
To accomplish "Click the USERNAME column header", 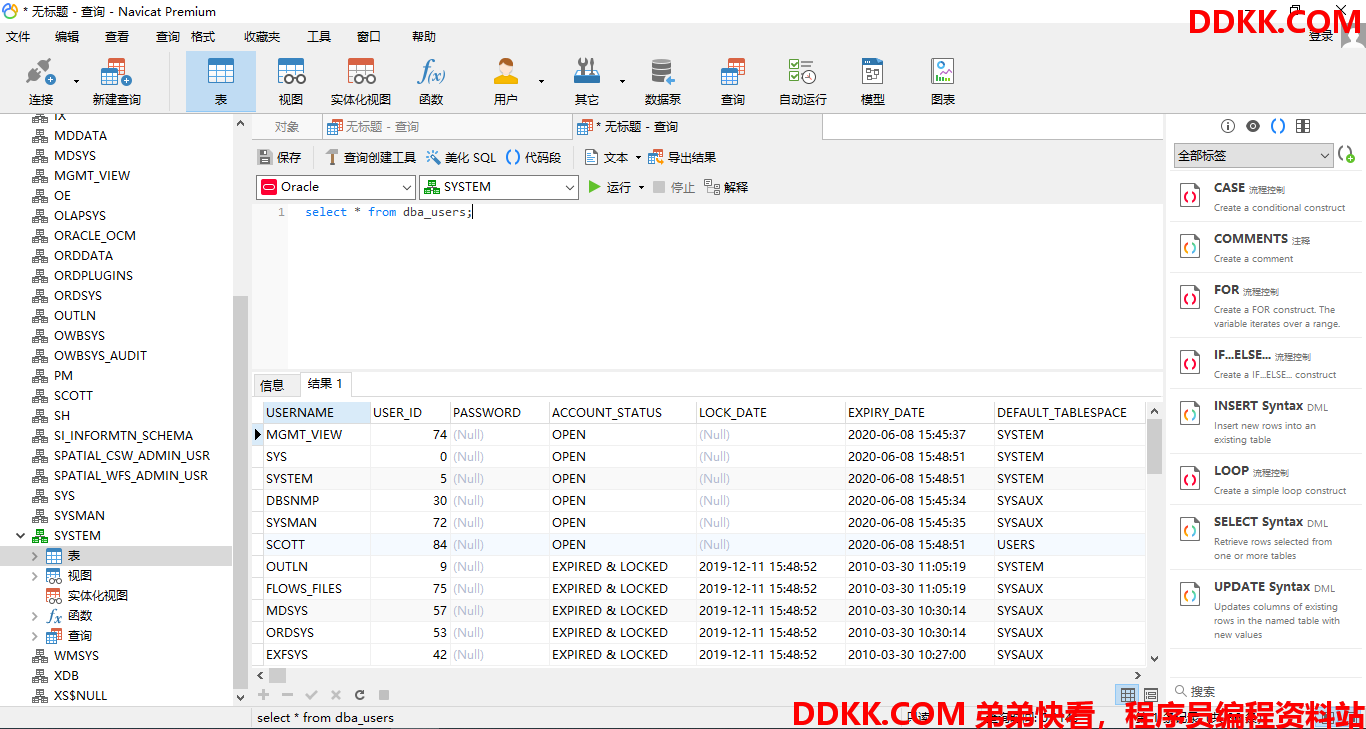I will point(316,412).
